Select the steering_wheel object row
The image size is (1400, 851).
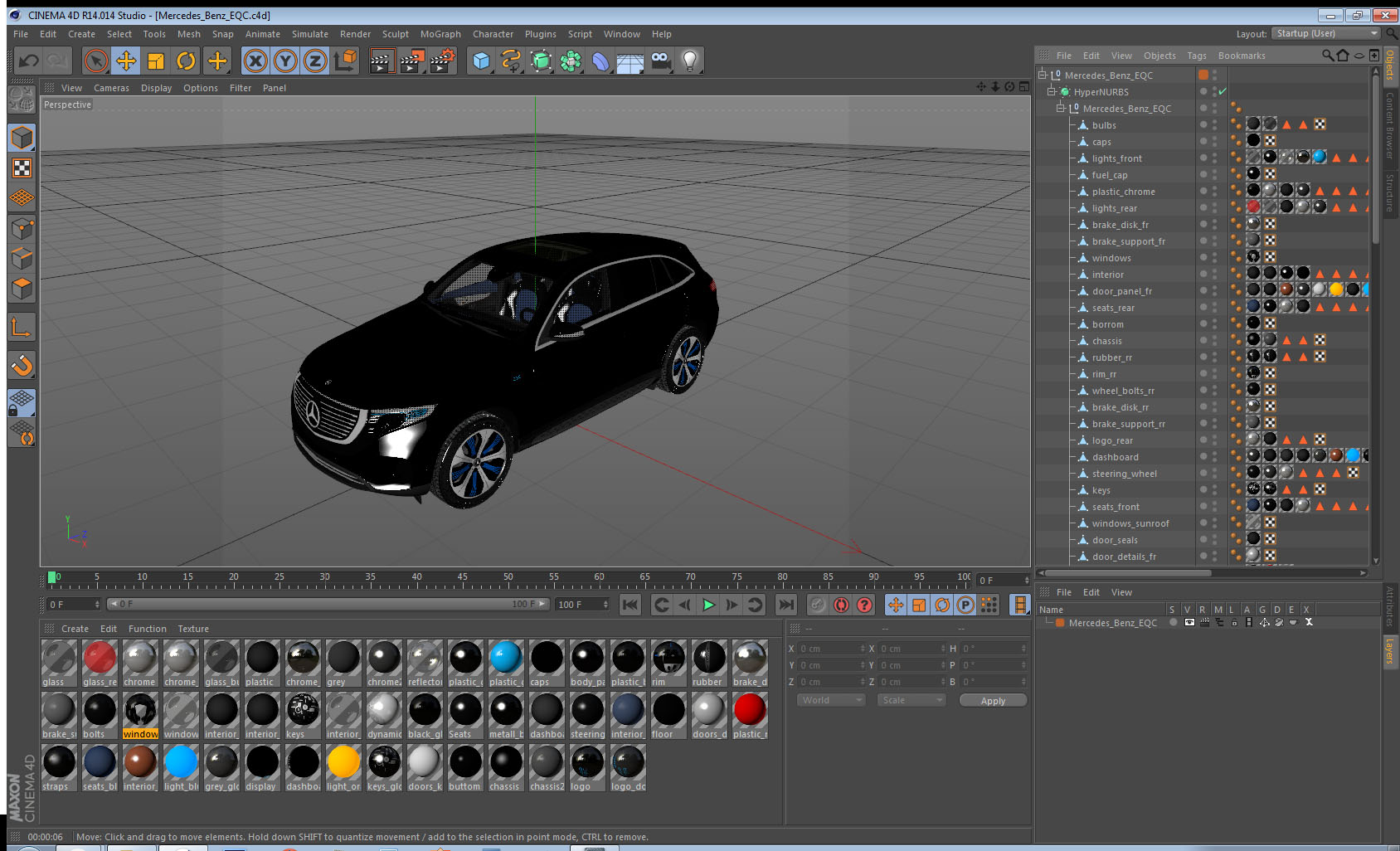click(1124, 474)
